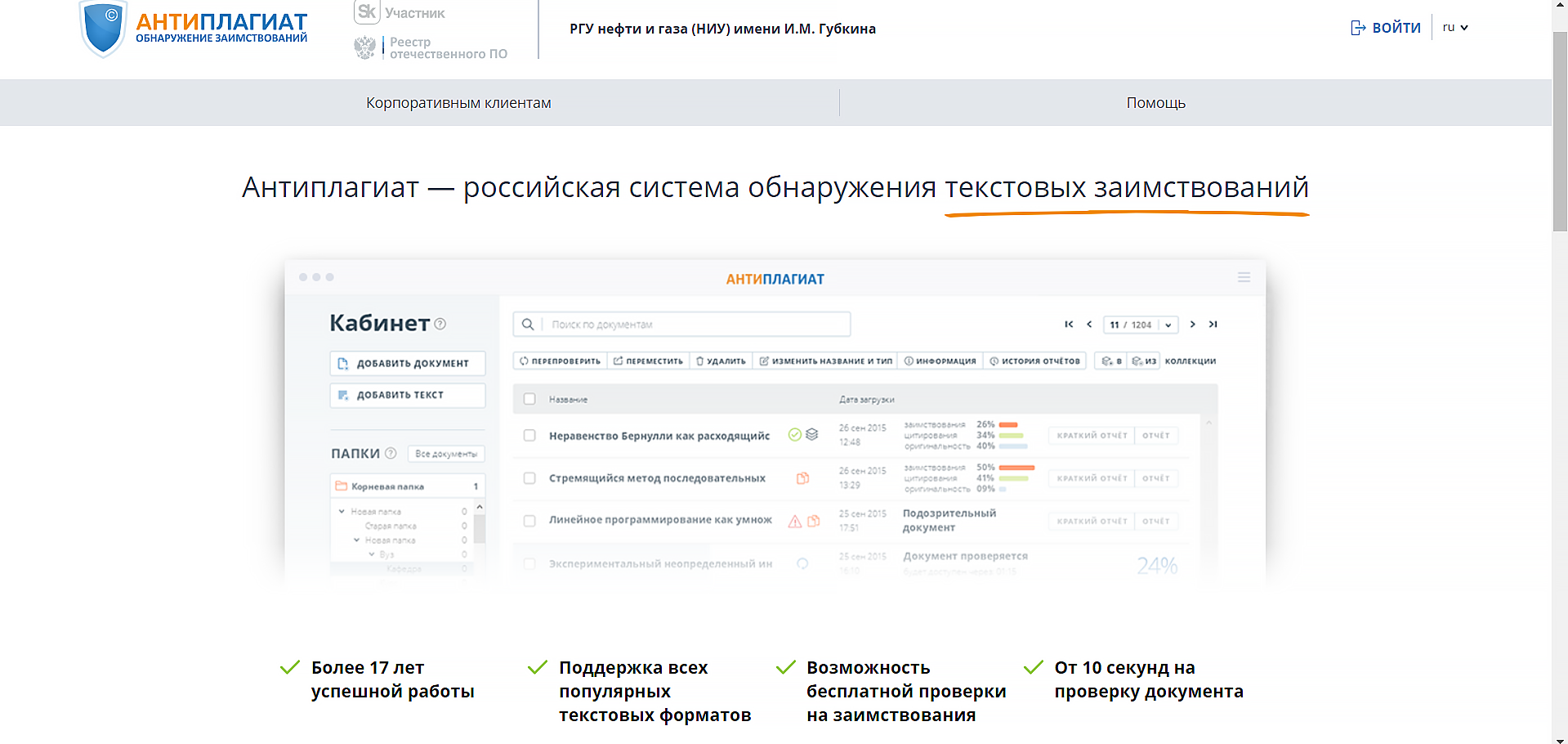Image resolution: width=1568 pixels, height=744 pixels.
Task: Click the Удалить toolbar button
Action: click(x=721, y=361)
